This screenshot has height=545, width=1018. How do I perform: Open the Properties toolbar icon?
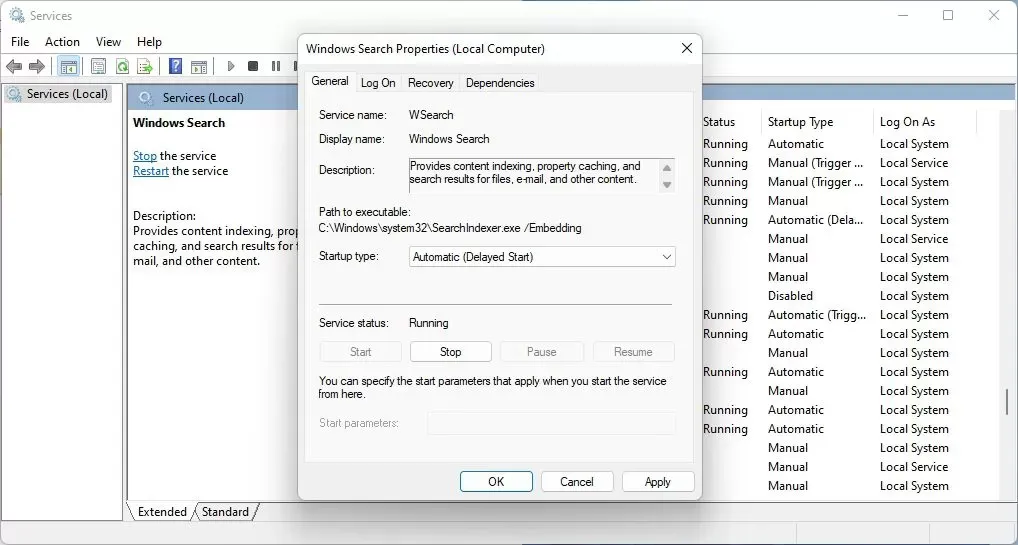click(98, 66)
